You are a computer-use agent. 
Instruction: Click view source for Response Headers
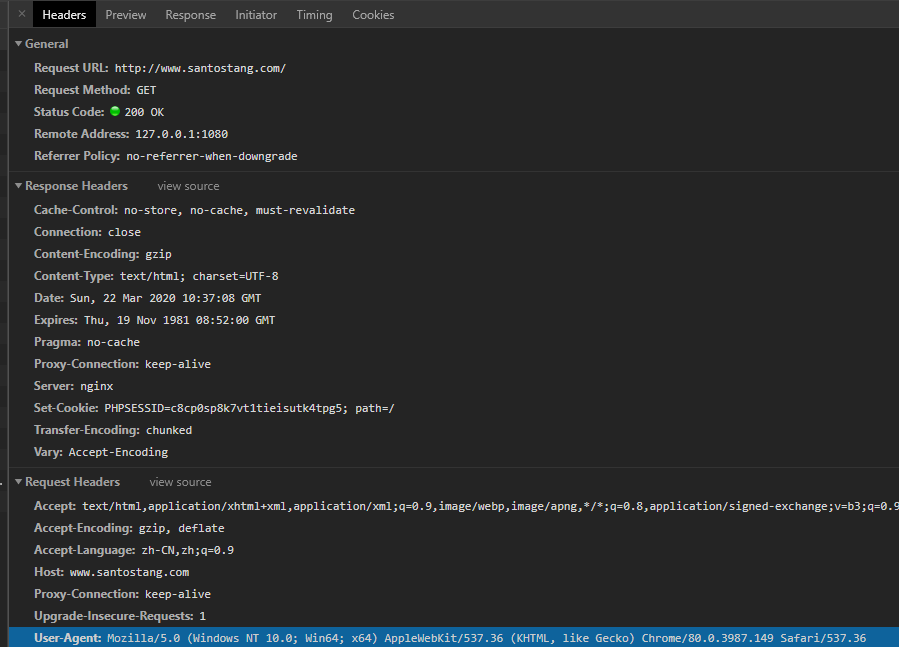188,186
